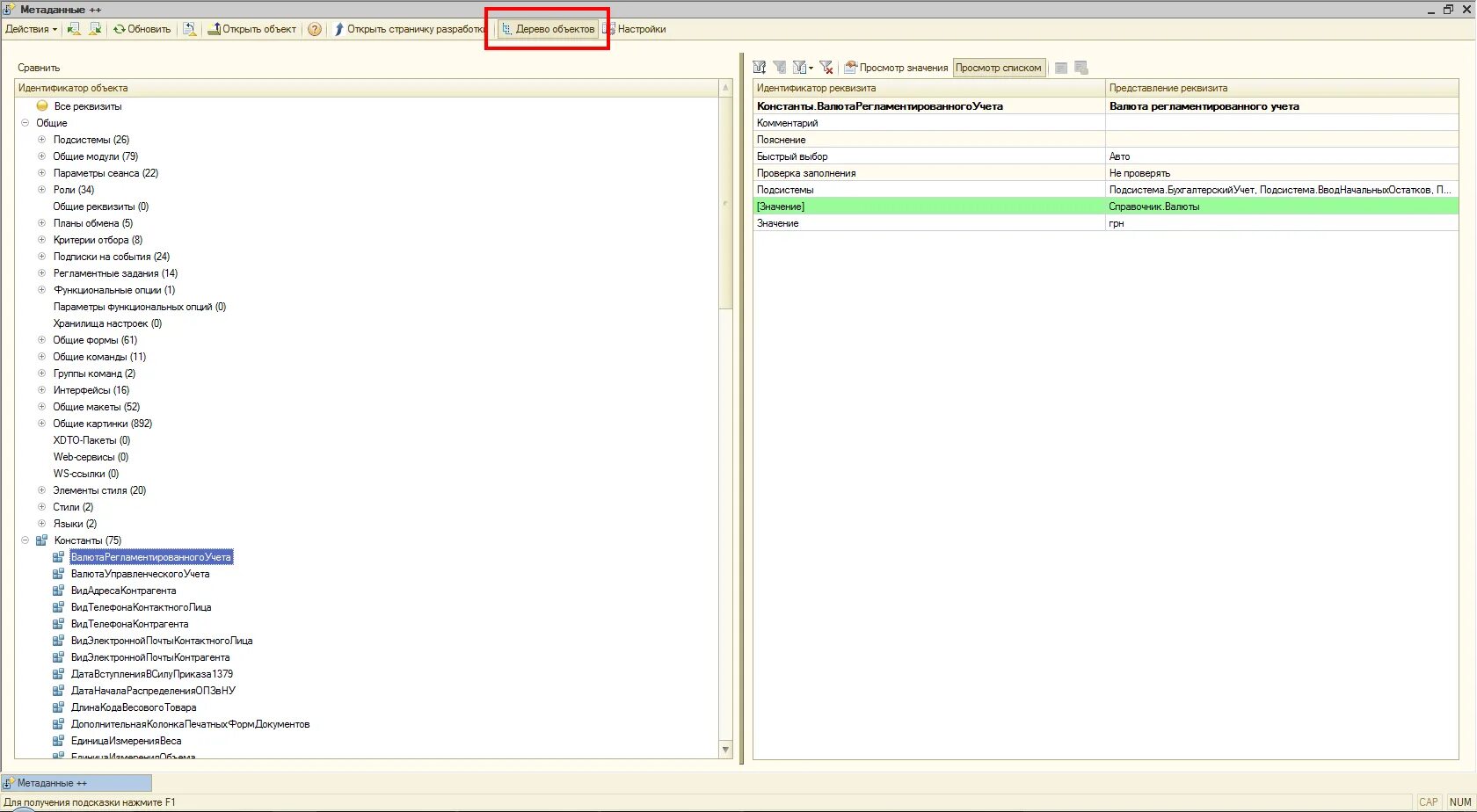Image resolution: width=1477 pixels, height=812 pixels.
Task: Expand the Планы обмена (5) node
Action: click(41, 223)
